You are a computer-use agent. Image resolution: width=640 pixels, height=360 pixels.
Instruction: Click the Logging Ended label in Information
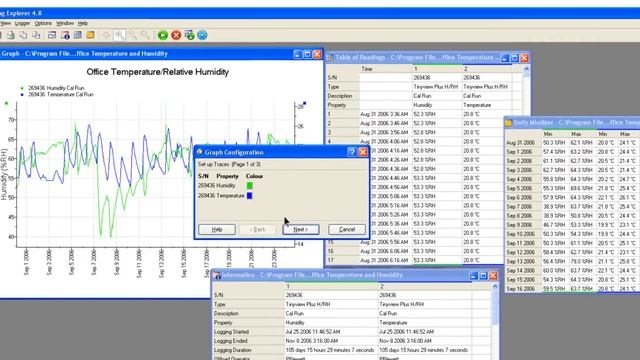pos(230,341)
